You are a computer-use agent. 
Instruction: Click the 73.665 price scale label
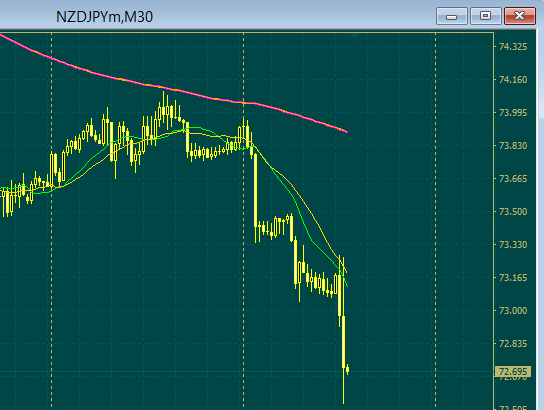click(x=513, y=179)
